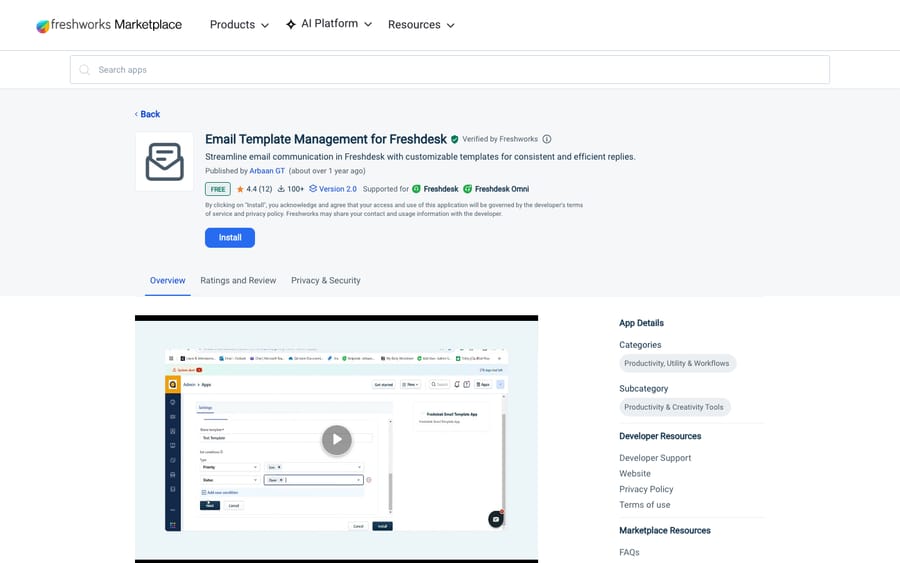Click the Freshdesk product icon

tap(417, 189)
